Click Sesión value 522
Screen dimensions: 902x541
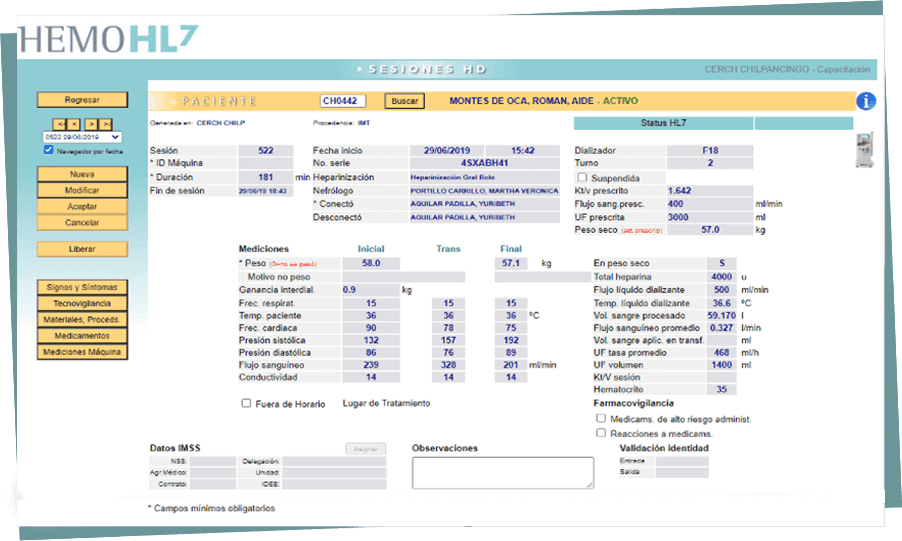266,150
